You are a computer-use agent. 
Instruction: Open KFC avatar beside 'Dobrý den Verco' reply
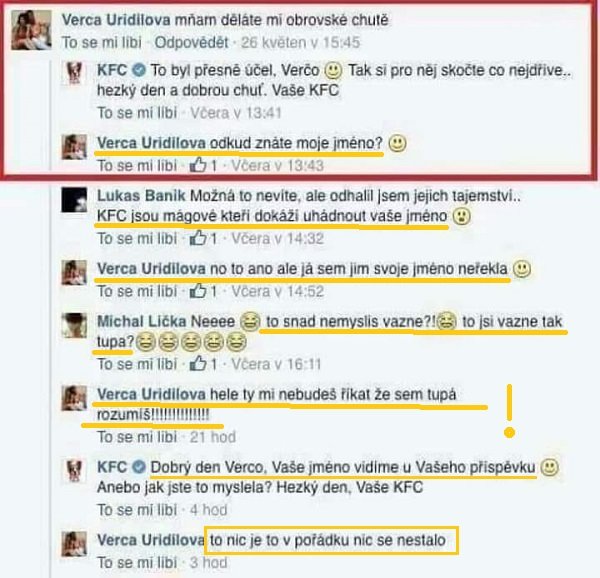click(x=74, y=471)
